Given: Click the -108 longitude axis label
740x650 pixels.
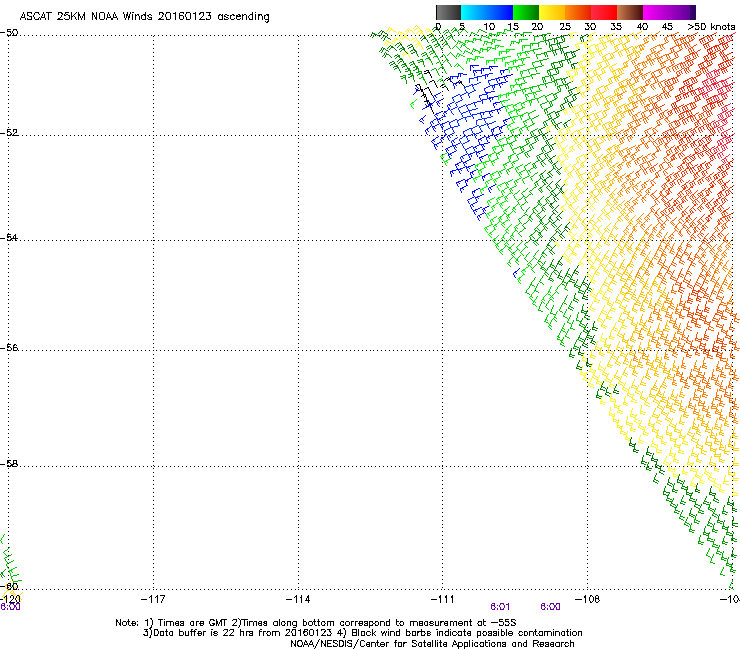Looking at the screenshot, I should [587, 599].
